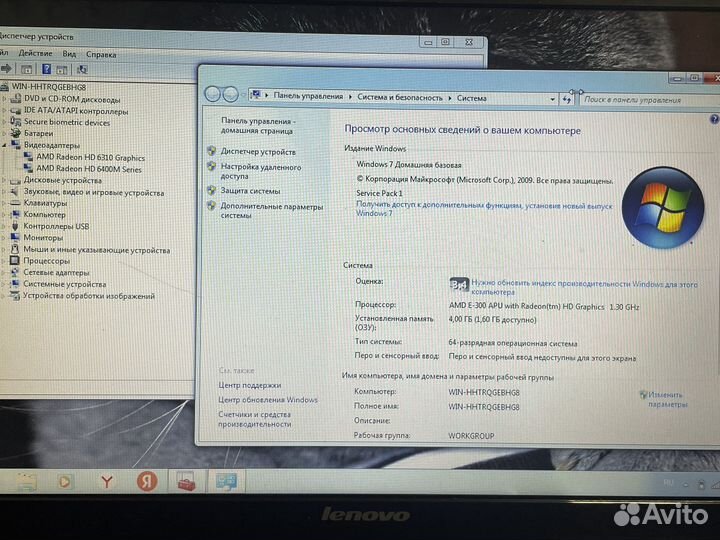The width and height of the screenshot is (720, 540).
Task: Click the Поиск в панели управления search field
Action: click(x=650, y=100)
